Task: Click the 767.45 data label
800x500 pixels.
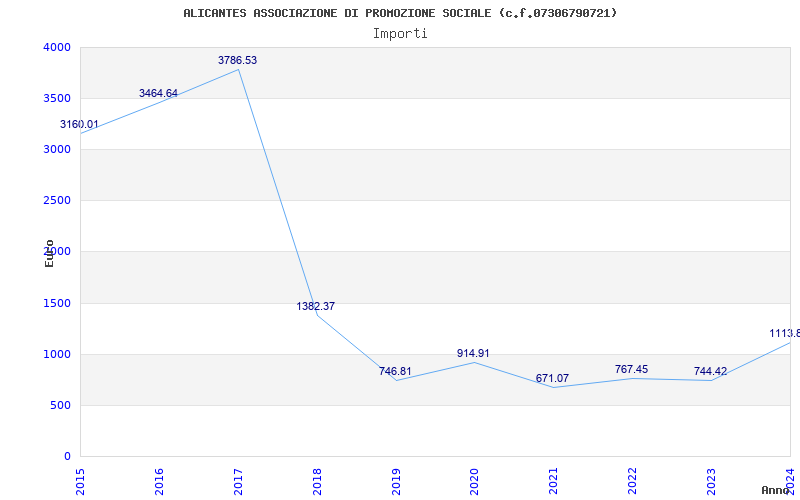Action: [632, 369]
